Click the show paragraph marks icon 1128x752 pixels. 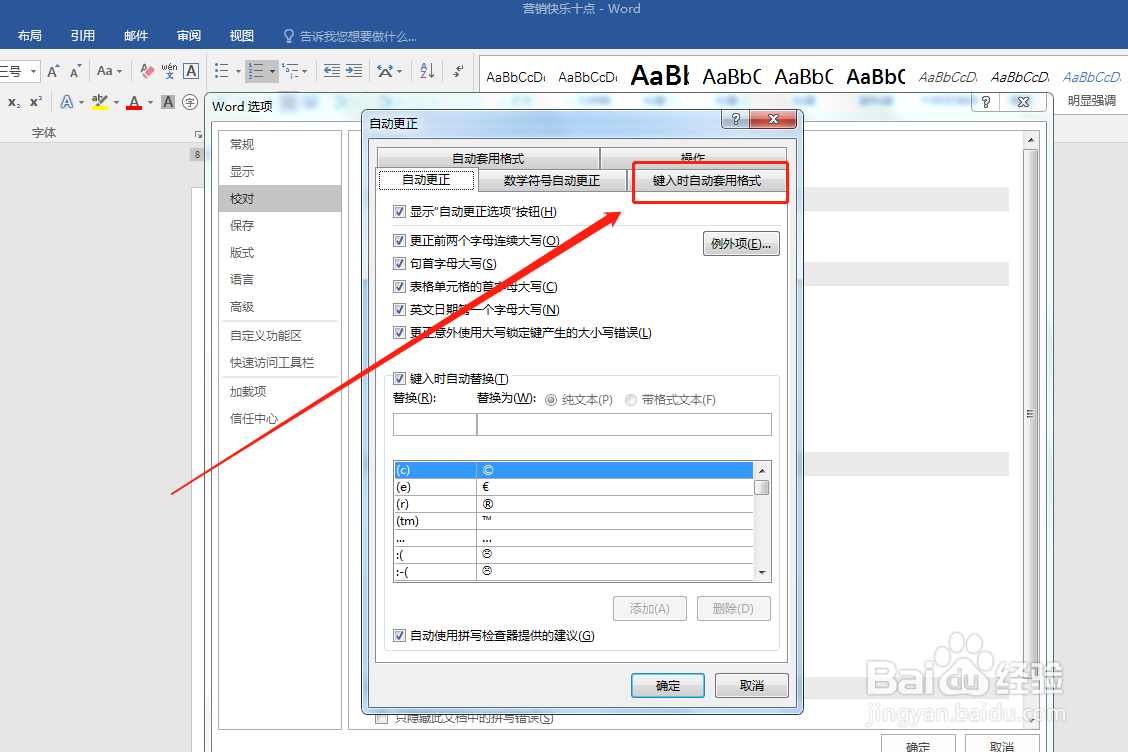click(458, 71)
